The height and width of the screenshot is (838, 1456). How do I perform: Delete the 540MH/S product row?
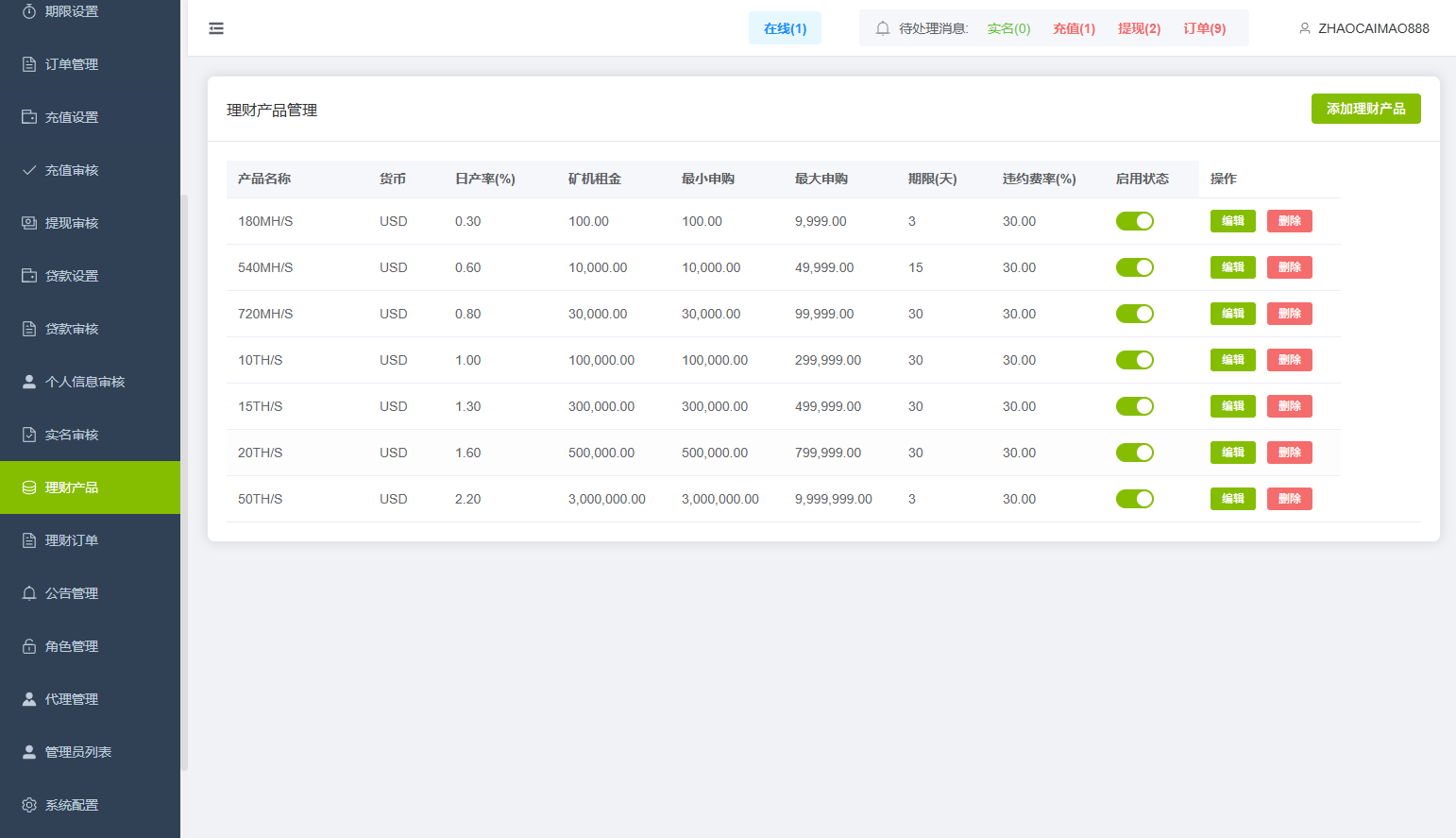(x=1289, y=267)
